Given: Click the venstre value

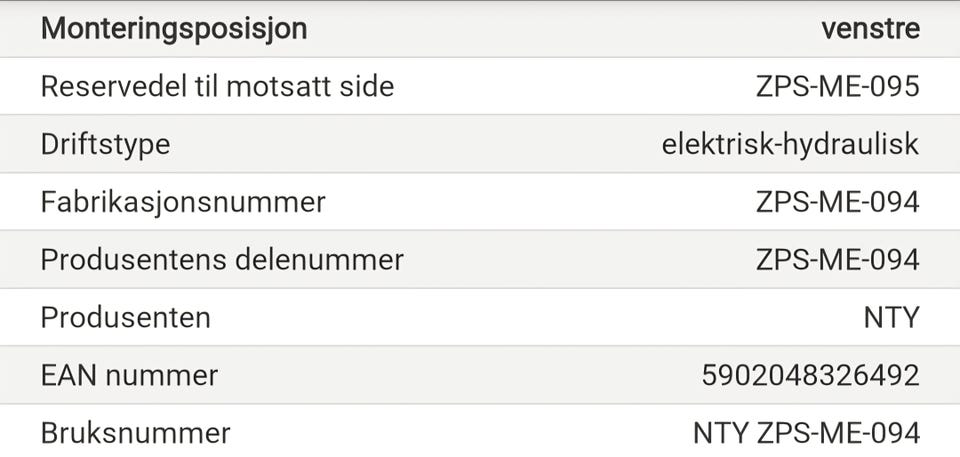Looking at the screenshot, I should pos(869,29).
